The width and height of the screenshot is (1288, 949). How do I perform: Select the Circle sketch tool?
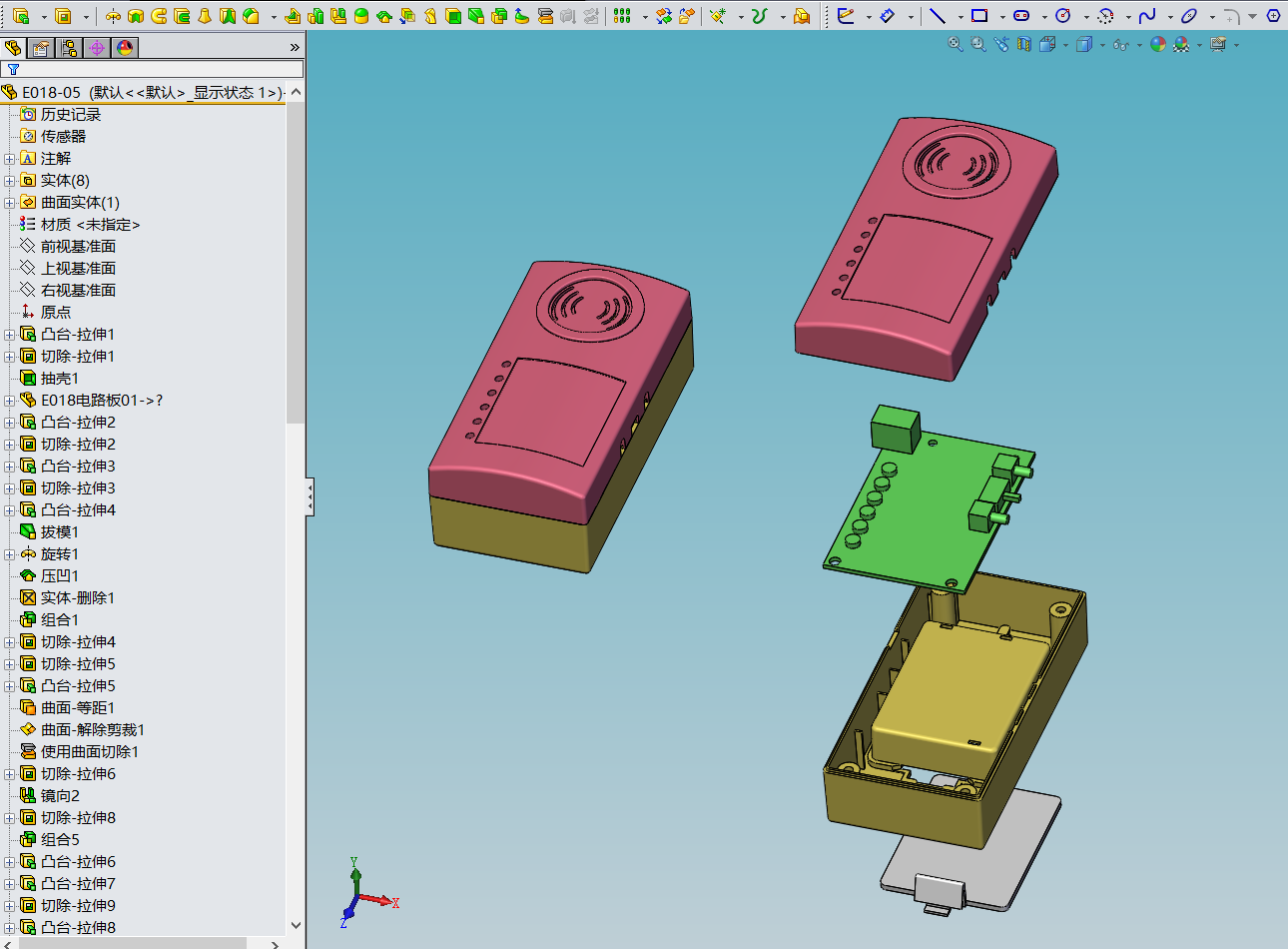click(1062, 16)
